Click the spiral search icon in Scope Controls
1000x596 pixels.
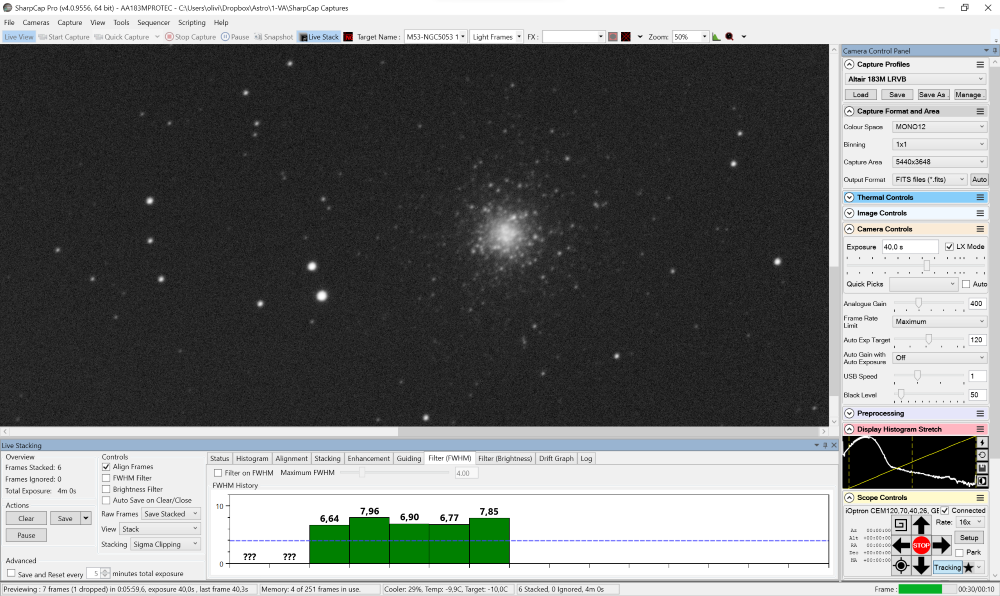tap(901, 524)
